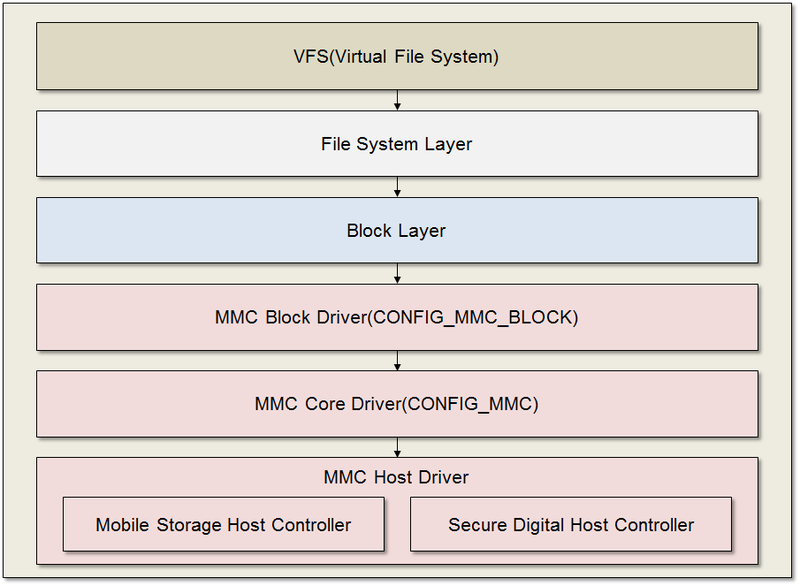Select the arrow pointing to MMC Host Driver

397,445
